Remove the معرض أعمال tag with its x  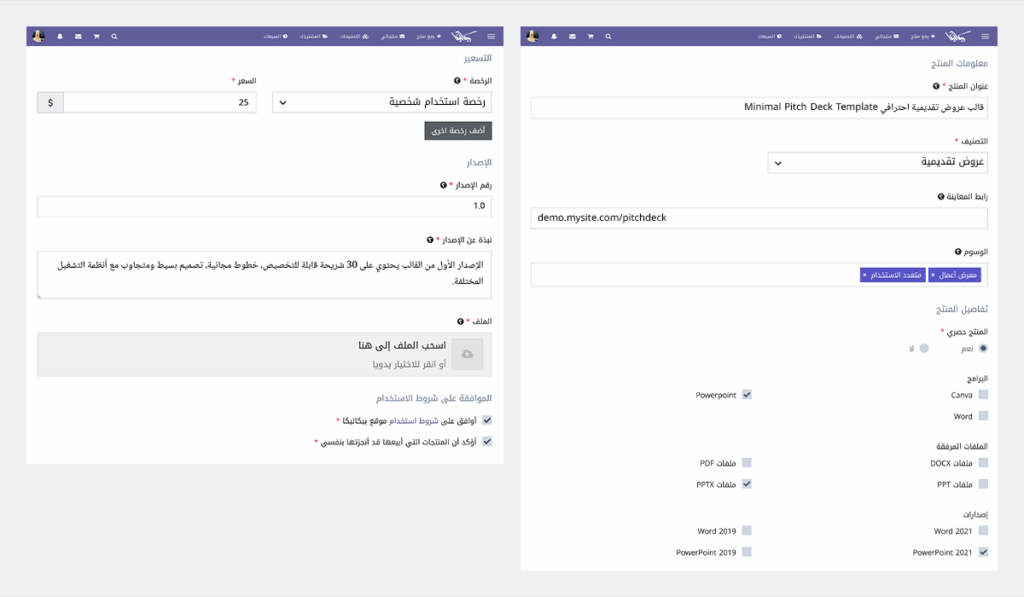coord(933,274)
